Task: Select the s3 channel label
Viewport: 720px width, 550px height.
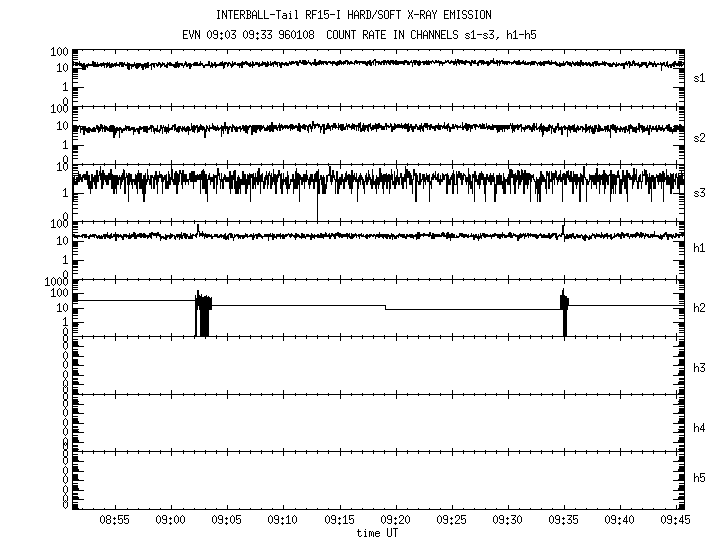Action: pos(700,192)
